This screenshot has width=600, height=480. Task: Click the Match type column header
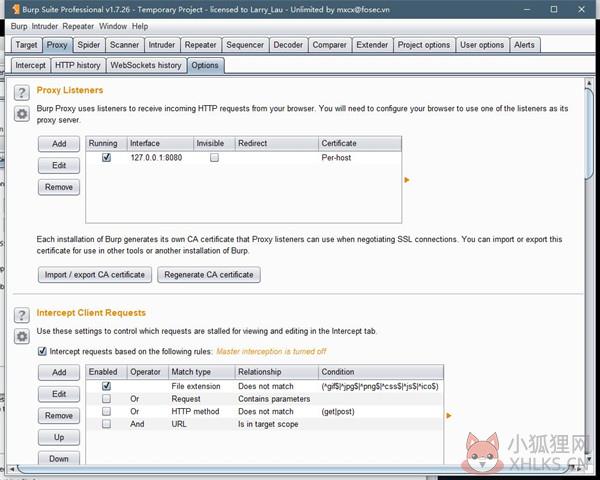click(202, 372)
